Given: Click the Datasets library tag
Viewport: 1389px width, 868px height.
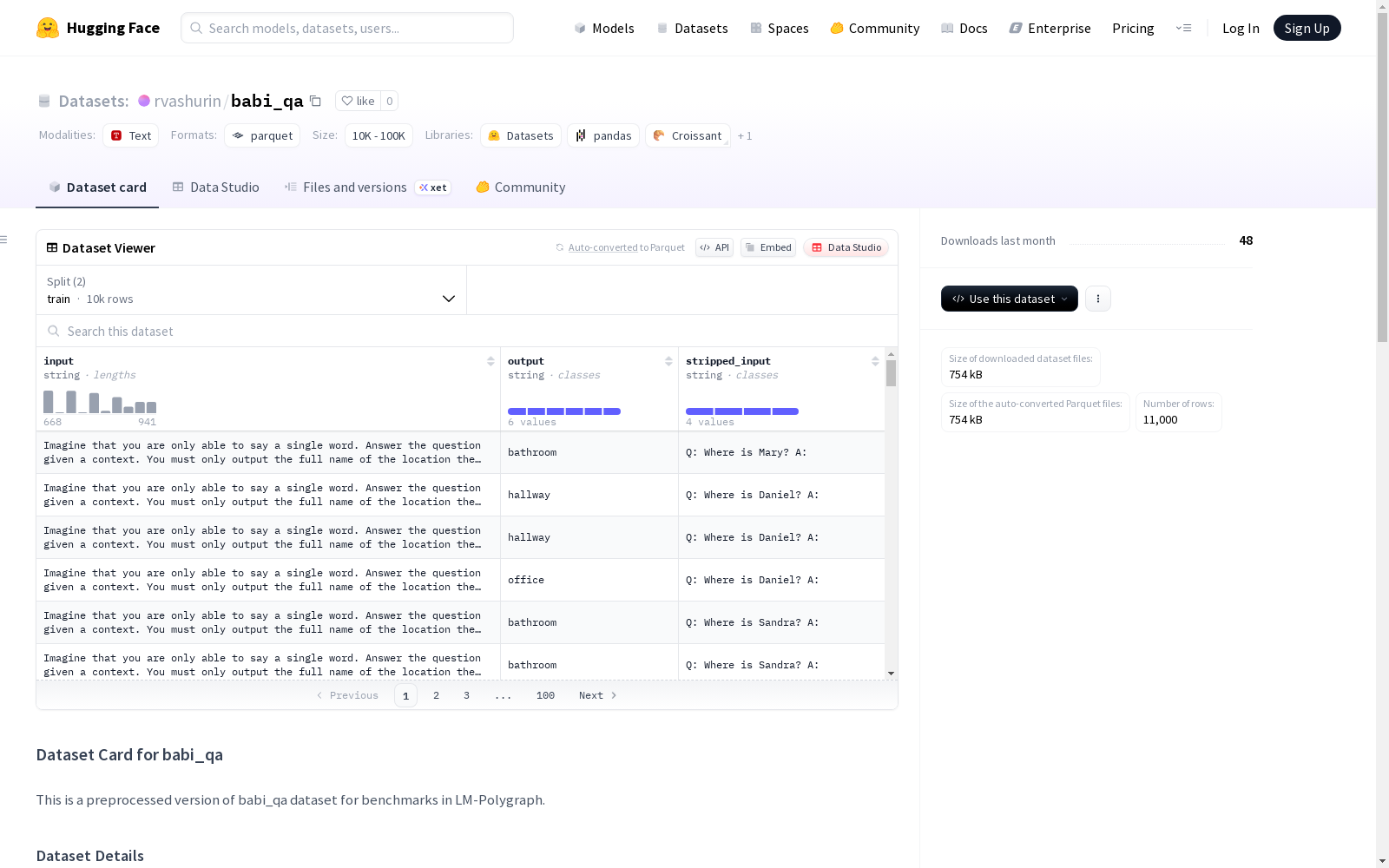Looking at the screenshot, I should [521, 135].
